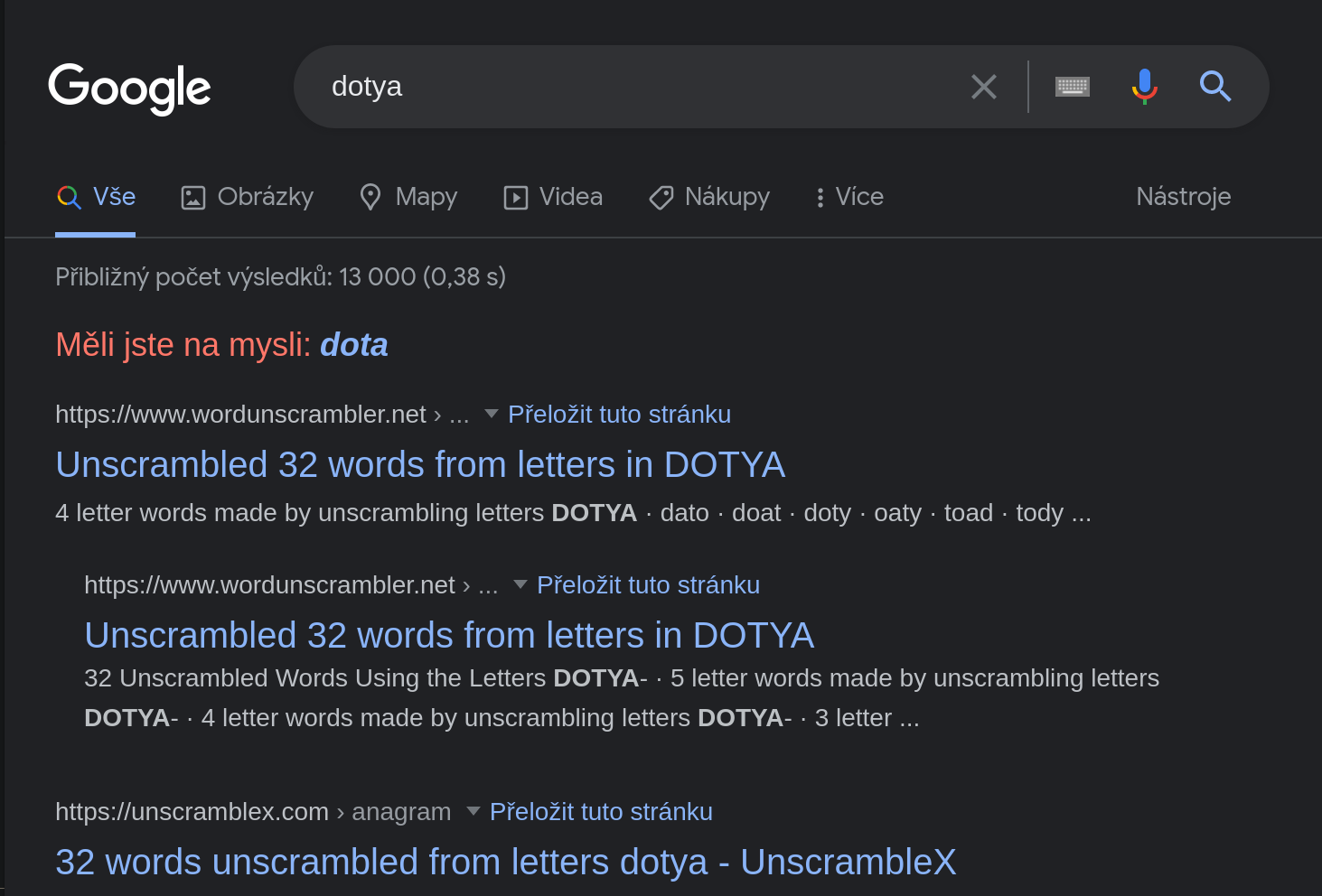
Task: Open the indented Unscrambled 32 words result
Action: pos(449,636)
